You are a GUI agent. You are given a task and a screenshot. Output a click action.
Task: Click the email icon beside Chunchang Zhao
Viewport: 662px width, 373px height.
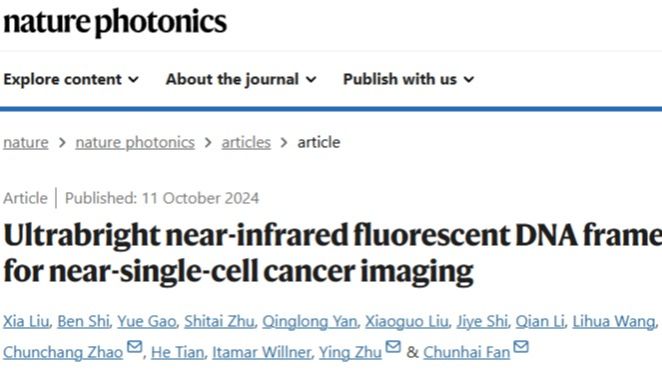point(135,347)
